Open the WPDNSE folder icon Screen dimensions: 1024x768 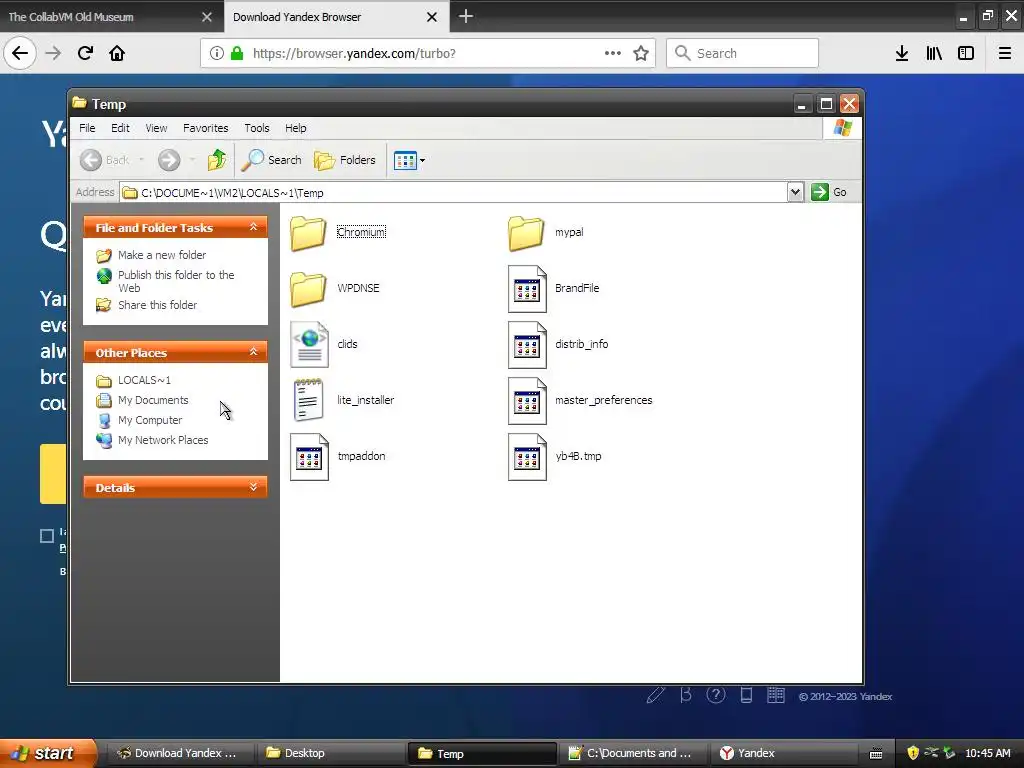[x=308, y=289]
